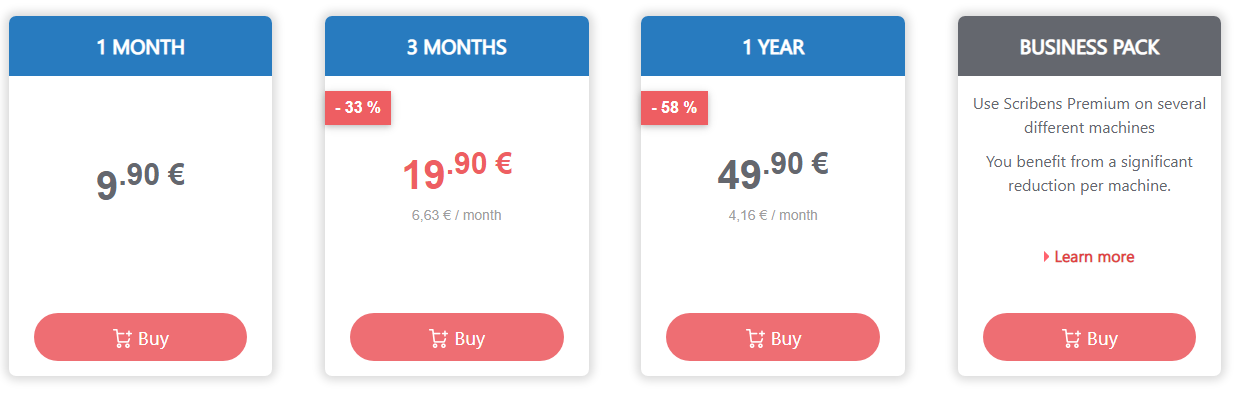This screenshot has height=401, width=1236.
Task: Buy the 3 Months plan
Action: click(x=457, y=337)
